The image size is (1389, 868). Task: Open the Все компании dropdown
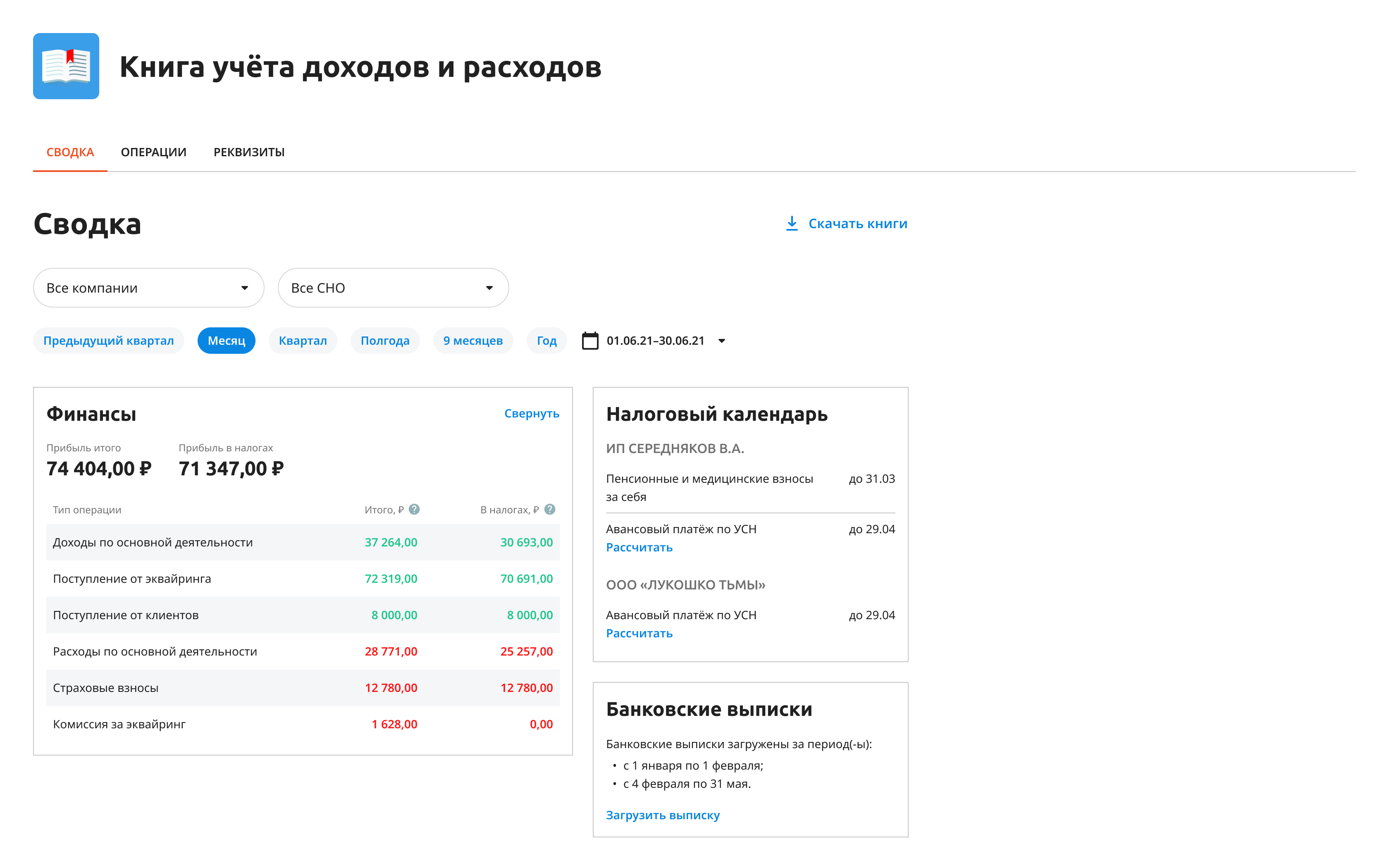[149, 288]
